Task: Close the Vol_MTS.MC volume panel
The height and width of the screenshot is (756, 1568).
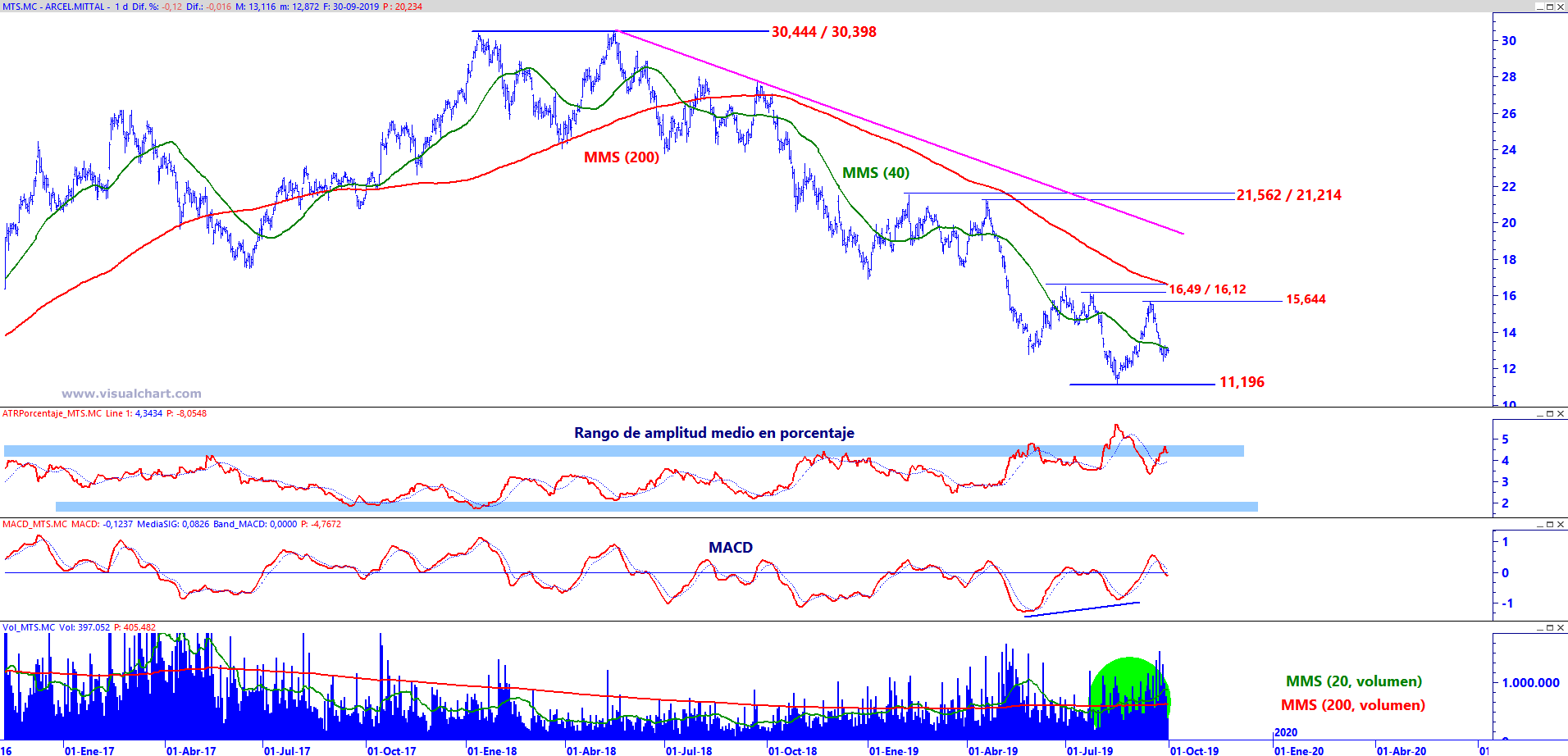Action: pos(1561,627)
